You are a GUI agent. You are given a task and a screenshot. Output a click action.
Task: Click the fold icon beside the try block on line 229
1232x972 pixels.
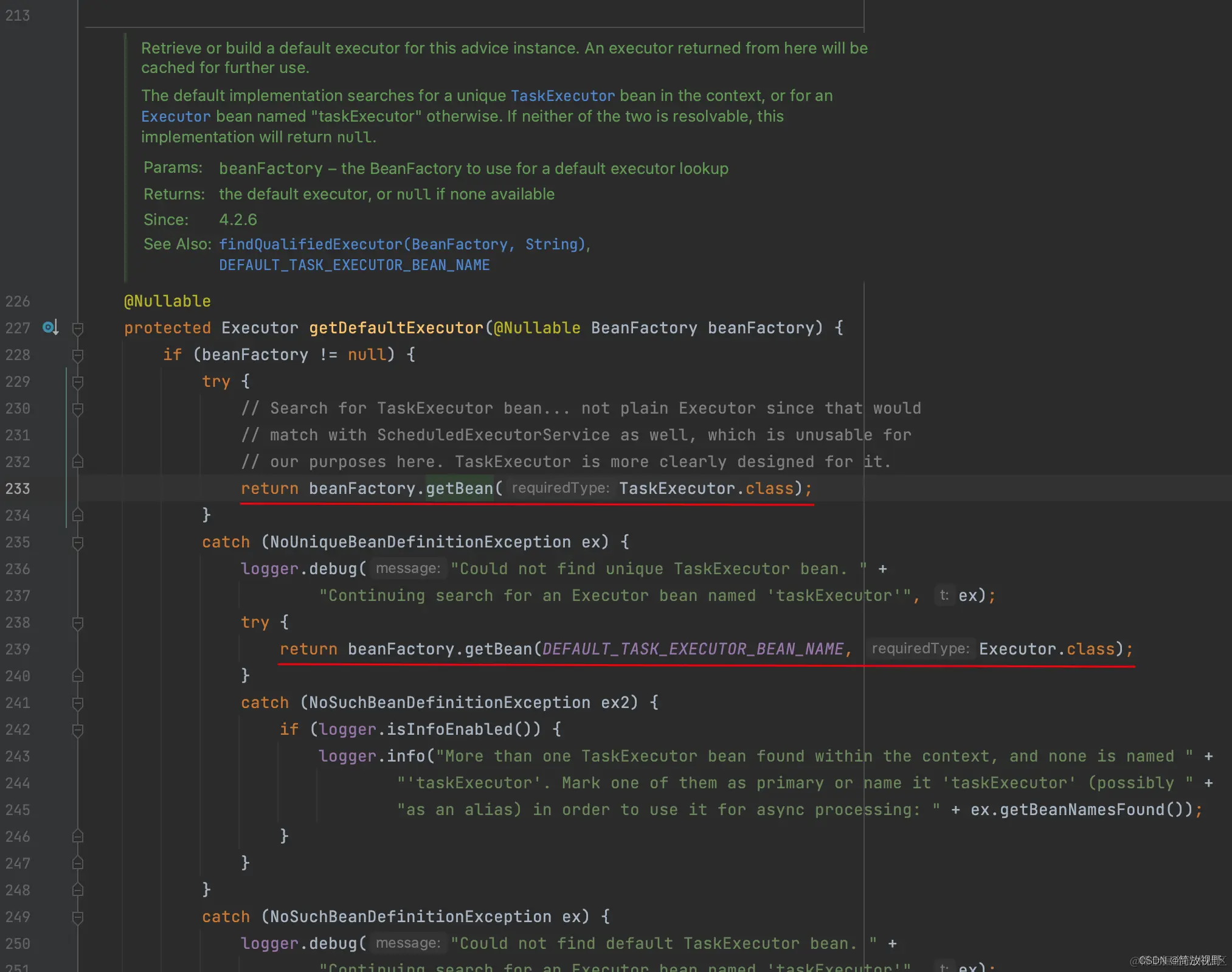coord(77,381)
